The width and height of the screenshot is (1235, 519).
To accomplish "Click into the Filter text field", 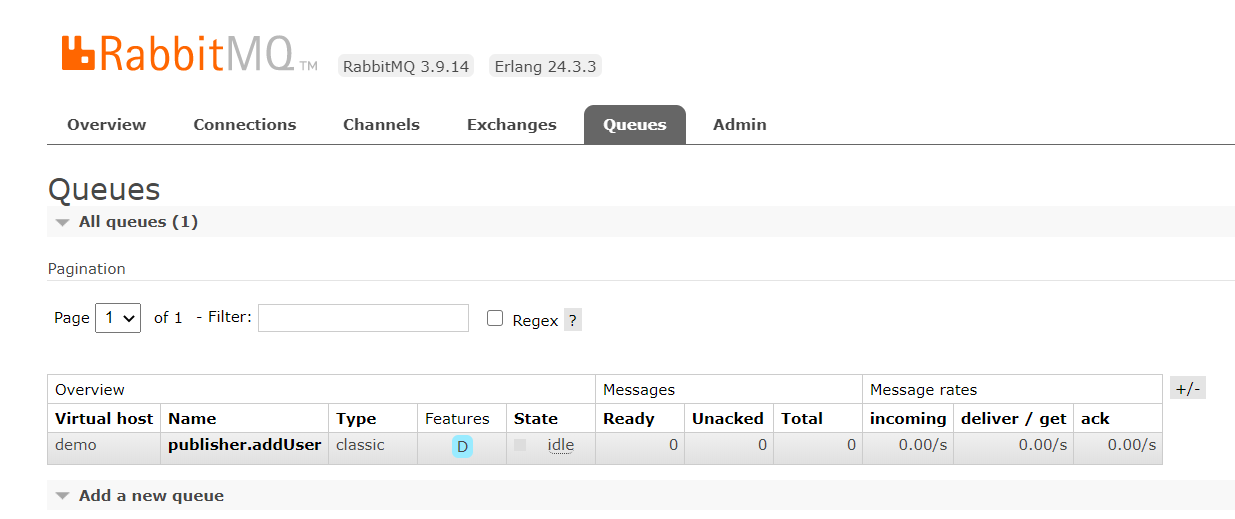I will (363, 318).
